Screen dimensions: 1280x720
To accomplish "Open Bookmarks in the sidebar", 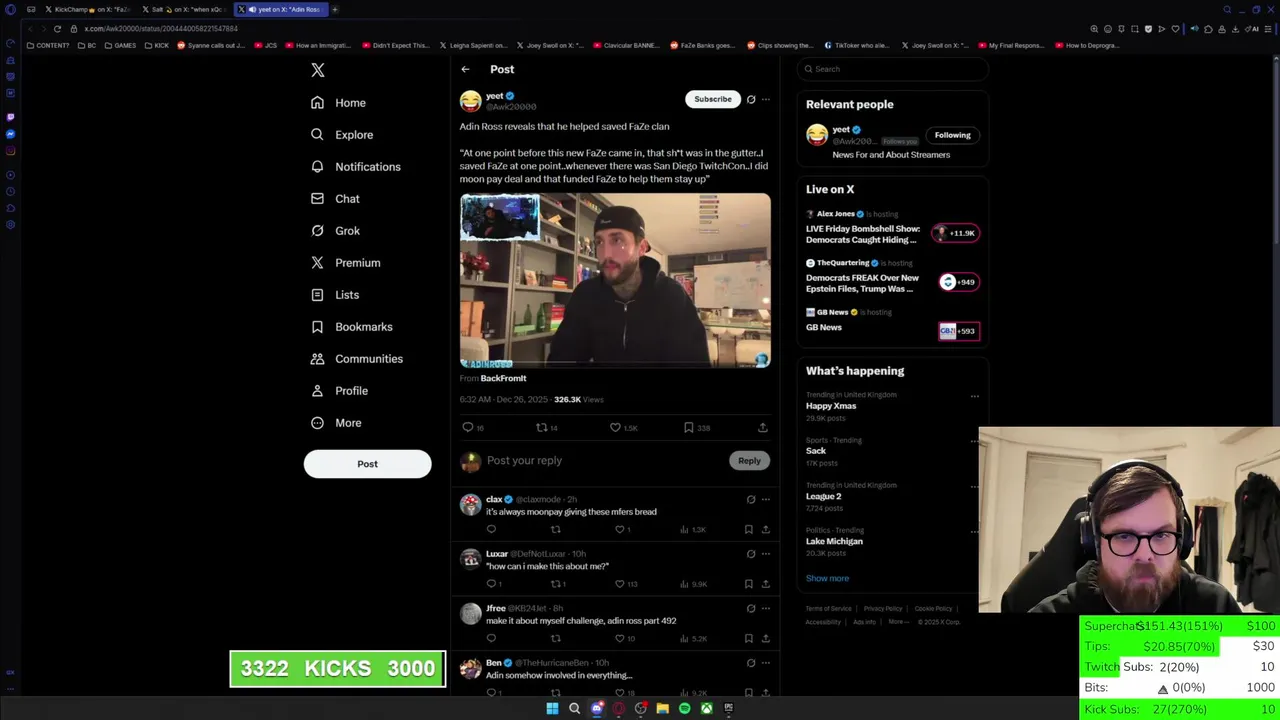I will [x=351, y=327].
